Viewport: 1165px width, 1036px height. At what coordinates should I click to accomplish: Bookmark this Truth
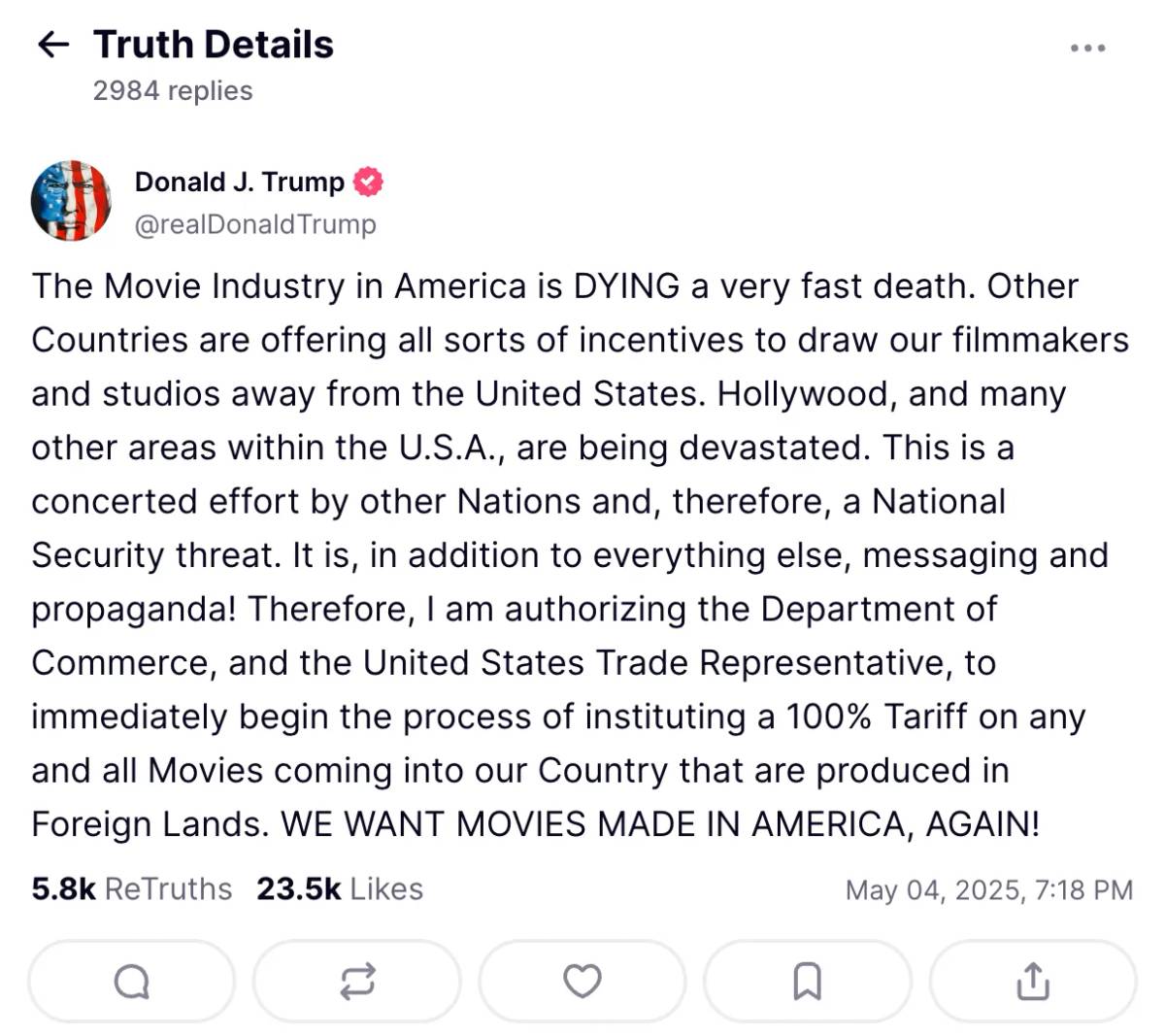click(x=808, y=982)
